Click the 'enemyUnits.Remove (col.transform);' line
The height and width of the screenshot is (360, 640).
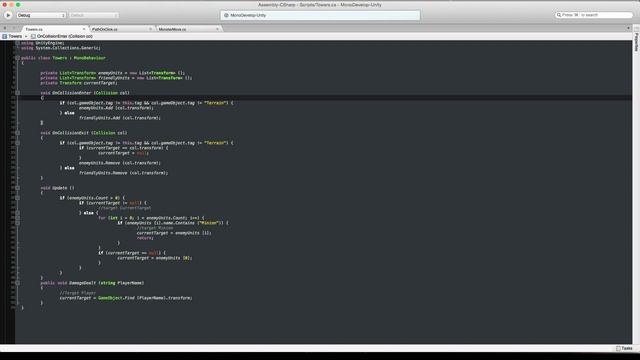[x=120, y=163]
